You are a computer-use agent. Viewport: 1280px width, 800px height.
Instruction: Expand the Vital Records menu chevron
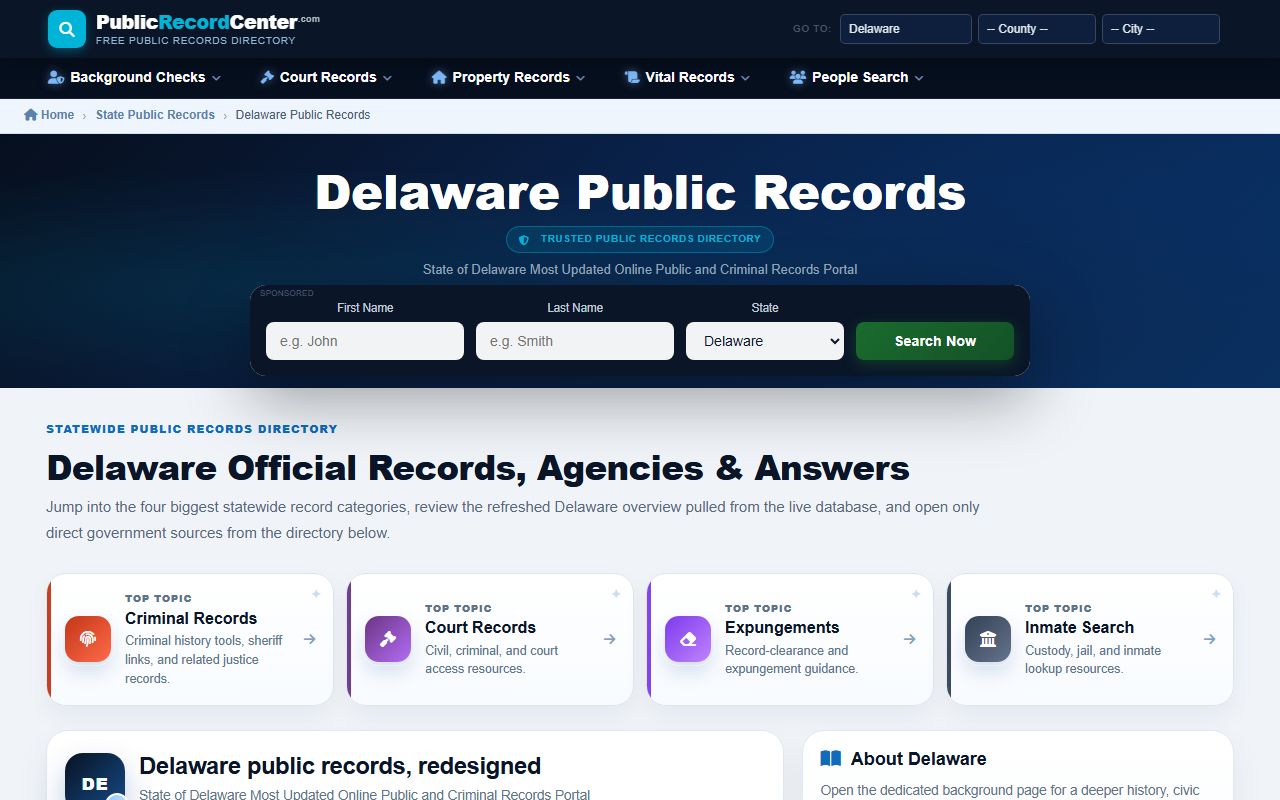tap(746, 78)
